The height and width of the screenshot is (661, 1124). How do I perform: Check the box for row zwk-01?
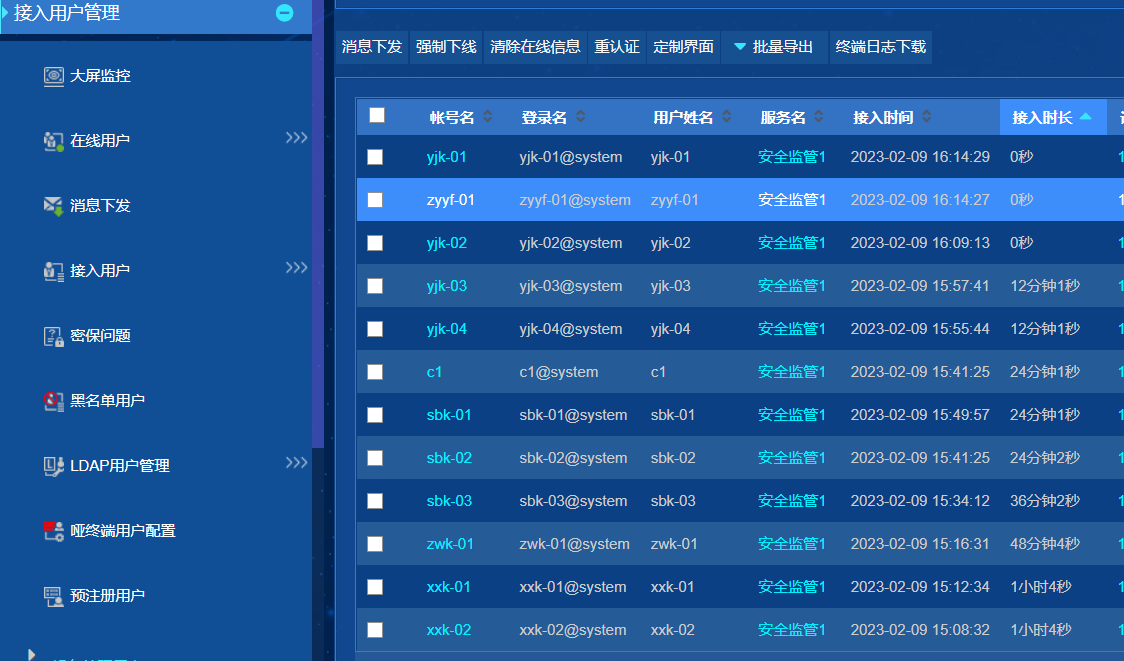click(x=375, y=544)
